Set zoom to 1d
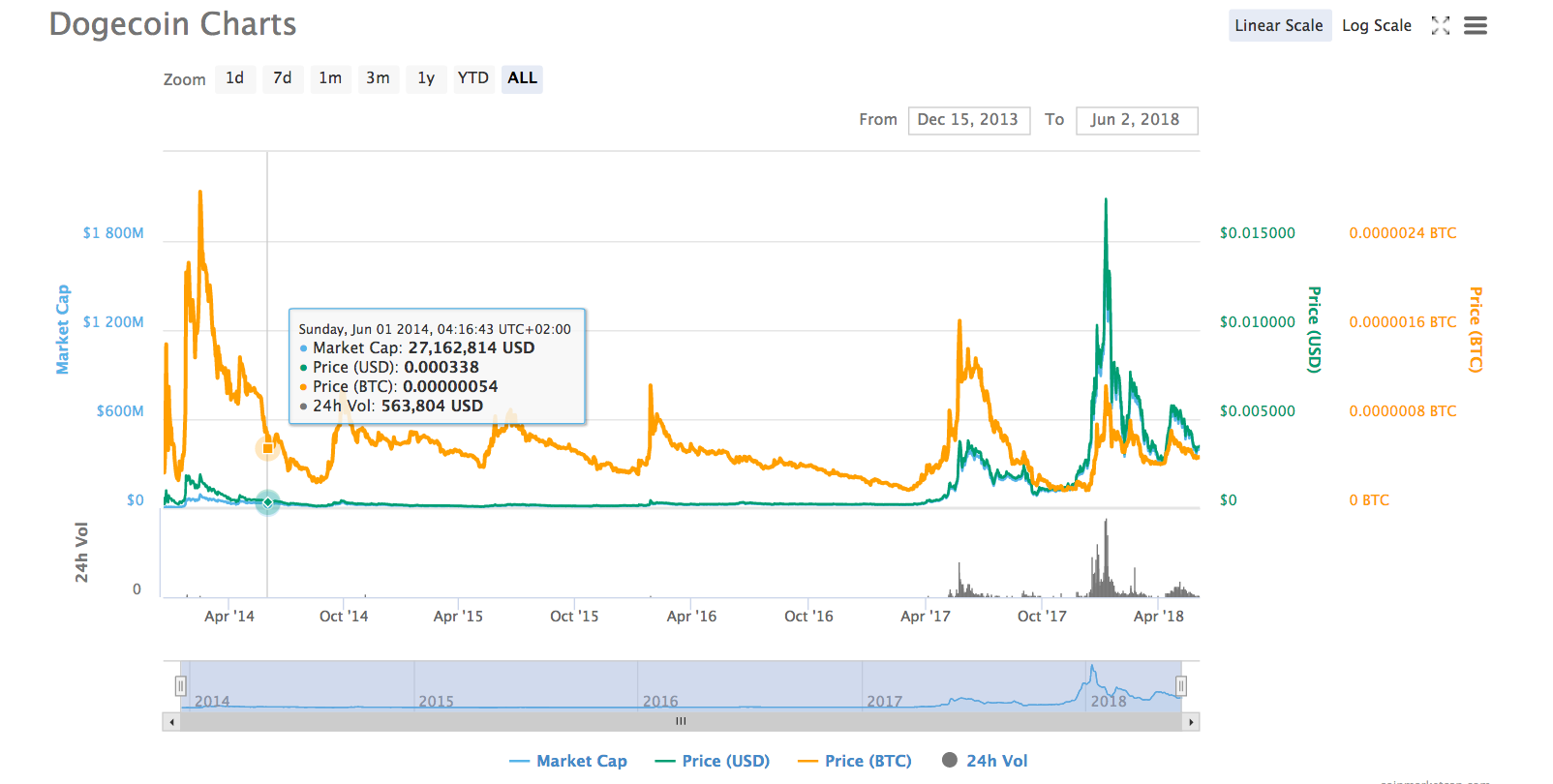The width and height of the screenshot is (1553, 784). click(235, 78)
